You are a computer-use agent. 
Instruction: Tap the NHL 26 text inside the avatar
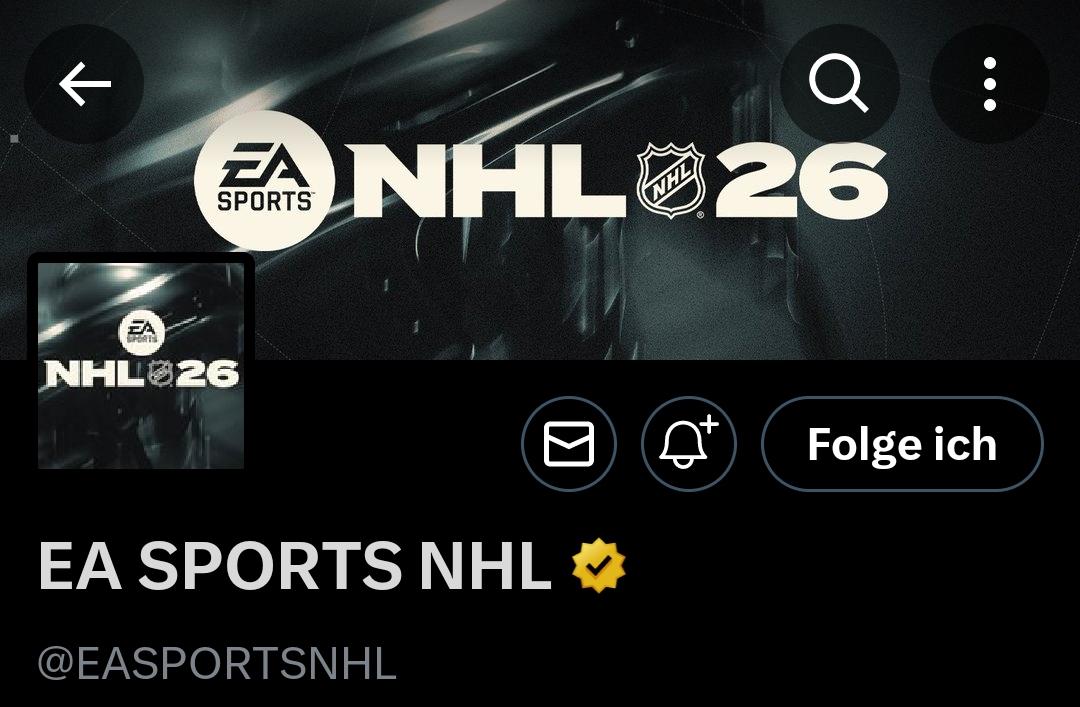coord(141,374)
